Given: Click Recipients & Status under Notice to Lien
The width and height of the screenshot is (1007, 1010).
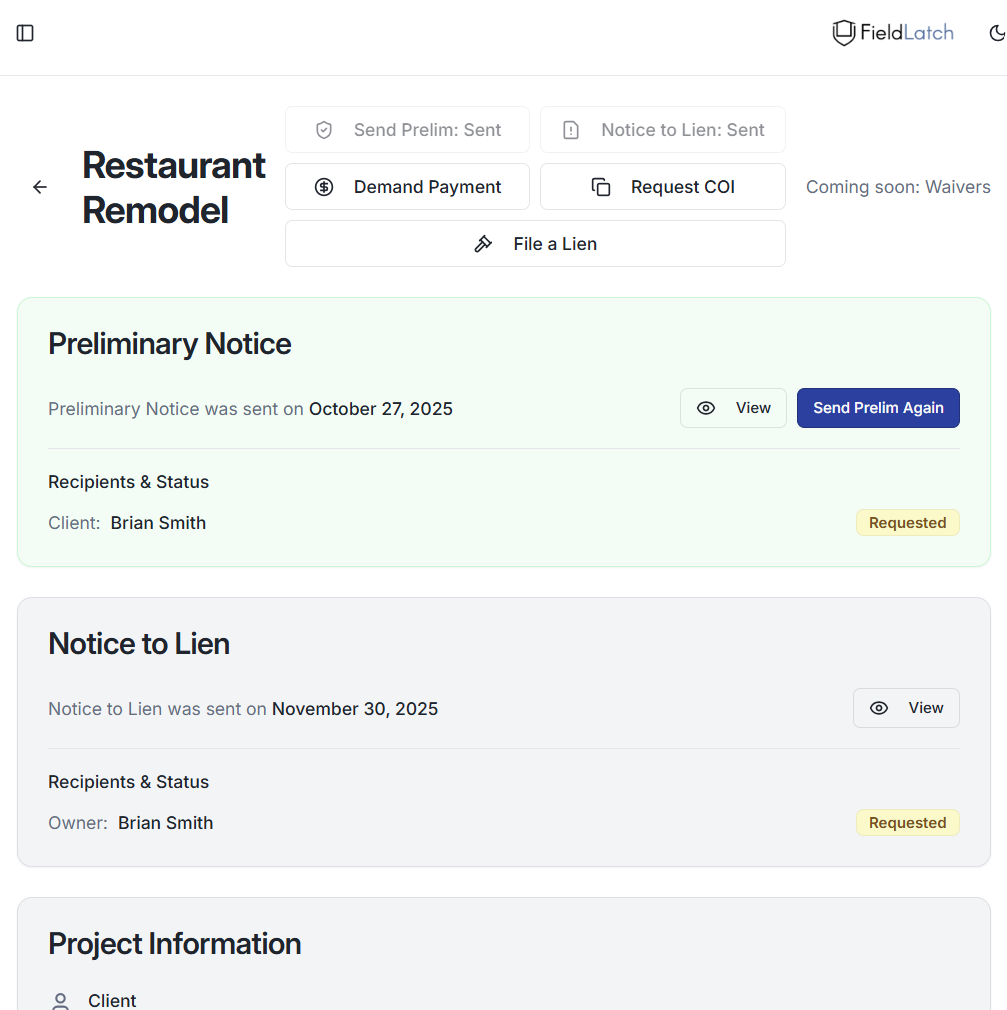Looking at the screenshot, I should pos(129,782).
